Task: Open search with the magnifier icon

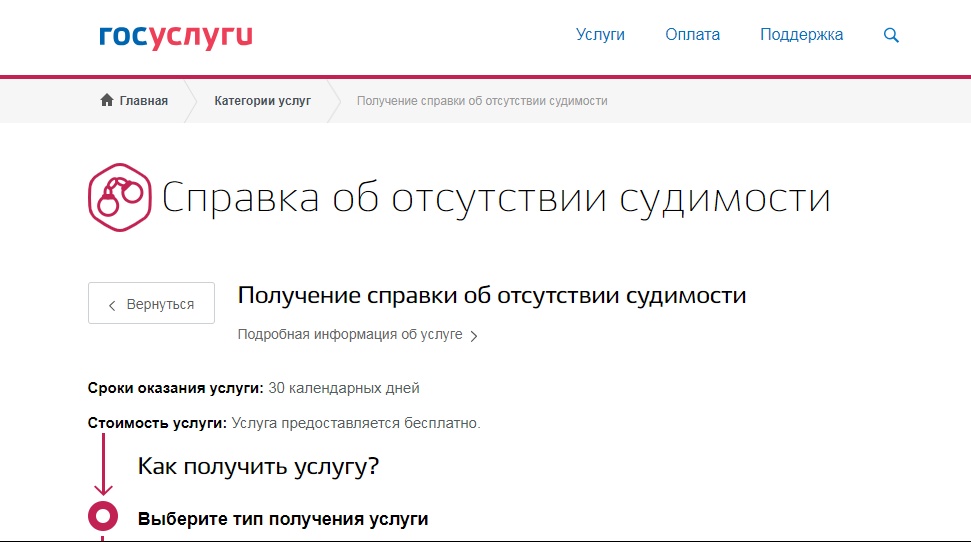Action: click(891, 35)
